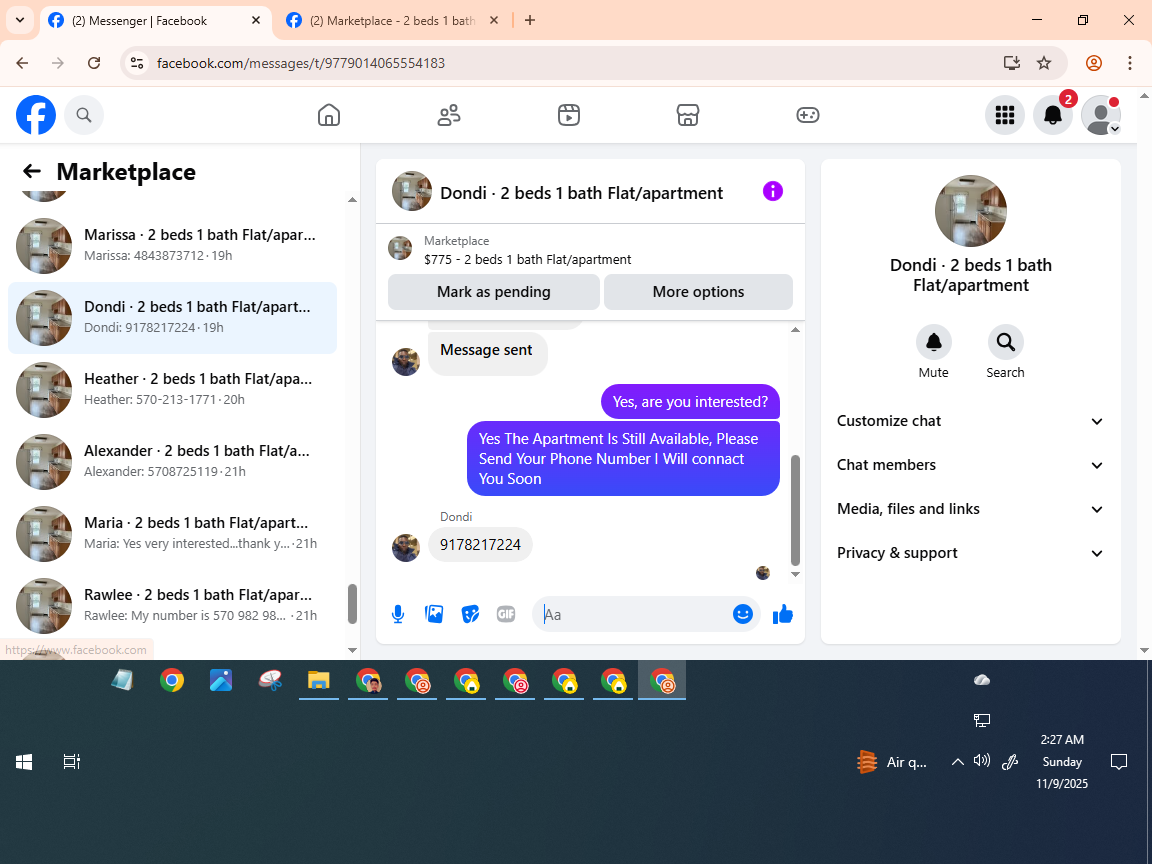The width and height of the screenshot is (1152, 864).
Task: Select the Dondi conversation row
Action: tap(173, 317)
